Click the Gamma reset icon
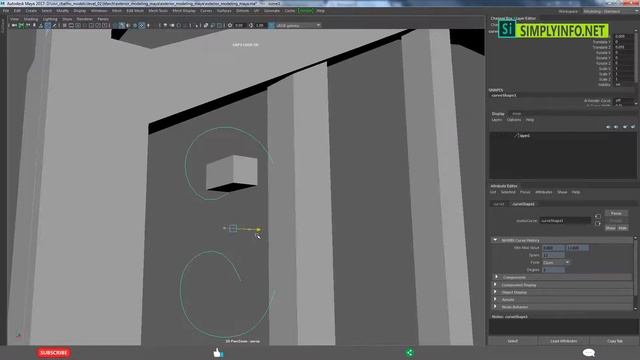Screen dimensions: 640x360 coord(251,25)
